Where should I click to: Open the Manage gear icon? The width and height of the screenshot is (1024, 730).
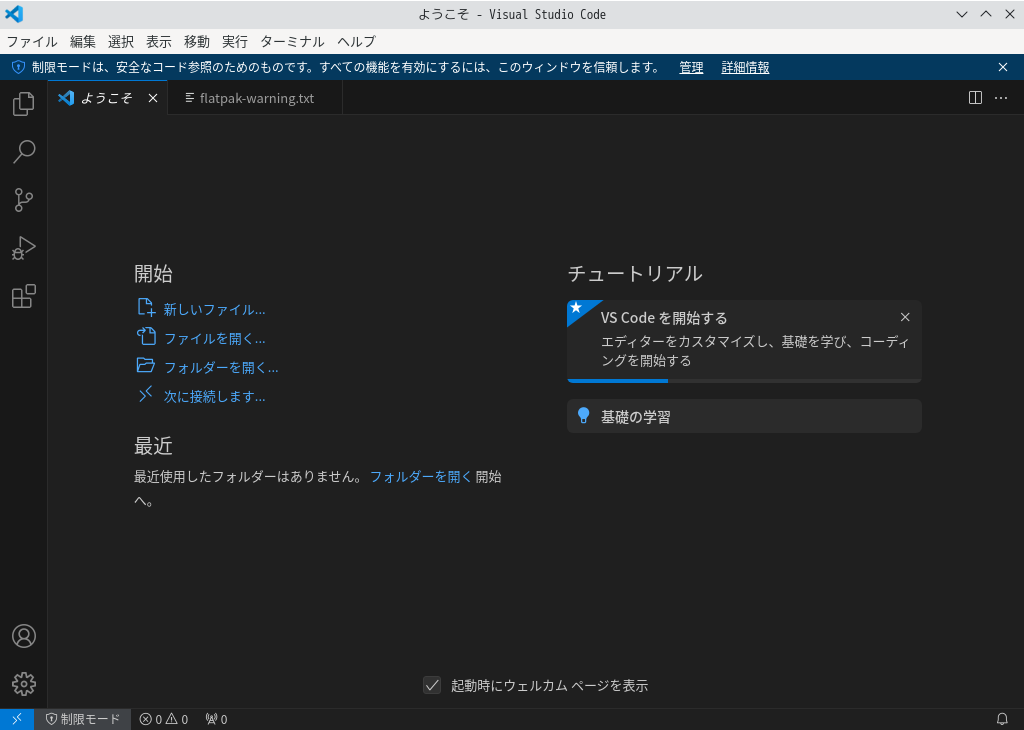coord(24,684)
